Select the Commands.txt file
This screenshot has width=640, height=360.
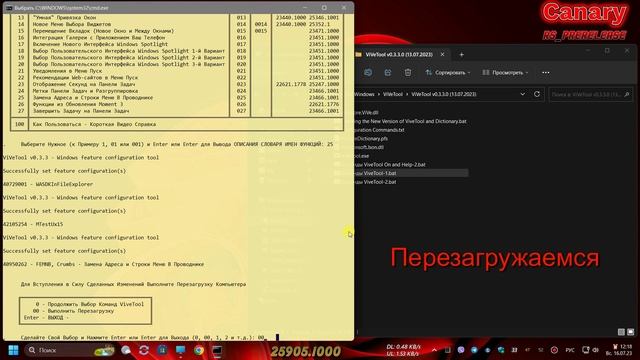click(x=379, y=130)
